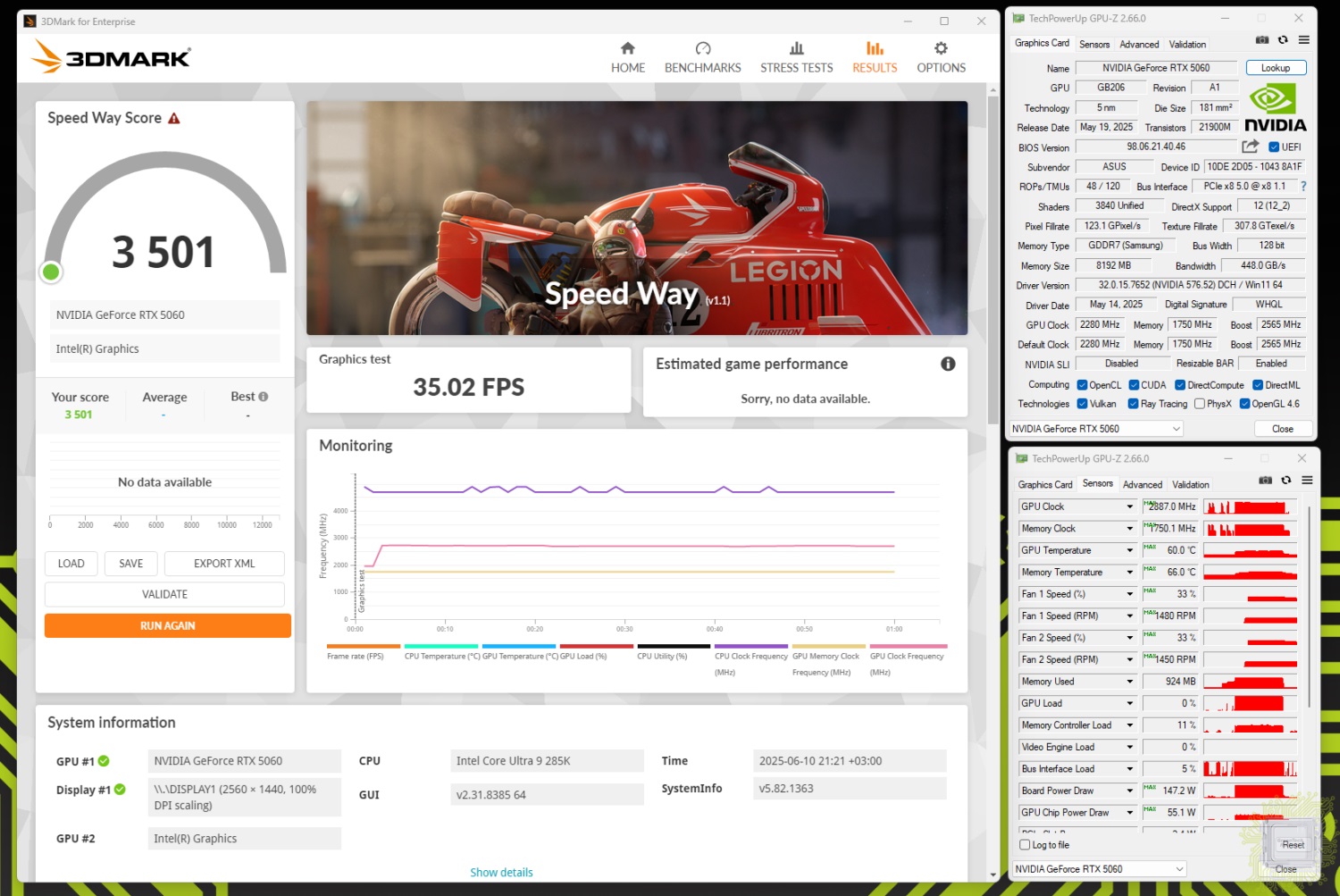Toggle the DirectML checkbox
Image resolution: width=1340 pixels, height=896 pixels.
[x=1258, y=385]
